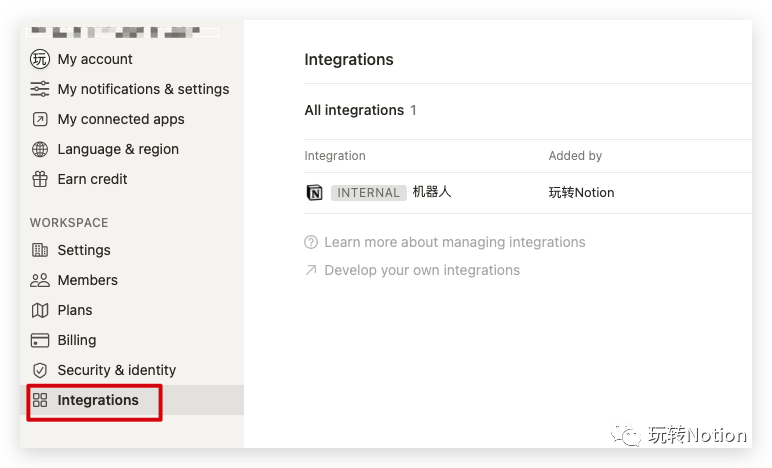The width and height of the screenshot is (772, 468).
Task: Go to Security & identity settings
Action: tap(116, 370)
